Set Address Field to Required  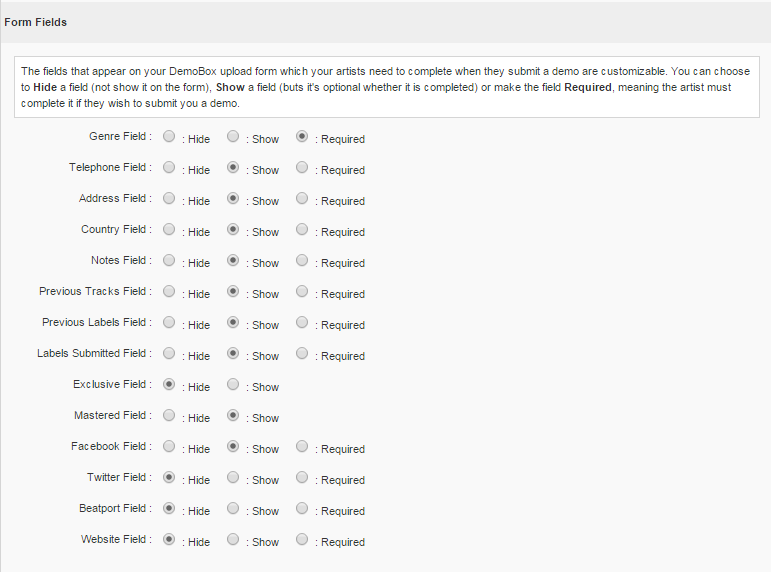point(302,198)
